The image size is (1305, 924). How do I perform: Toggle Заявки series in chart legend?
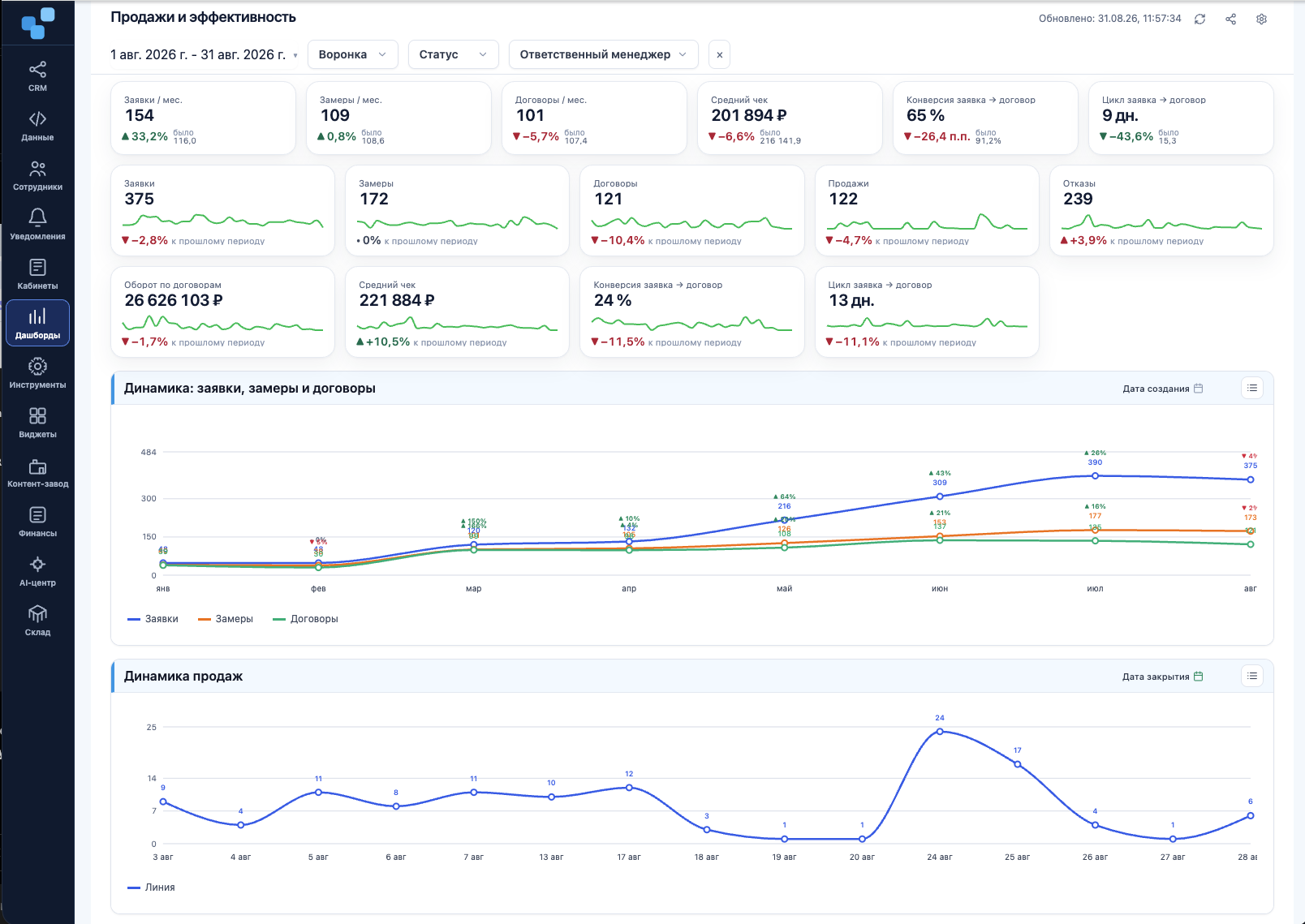coord(153,619)
